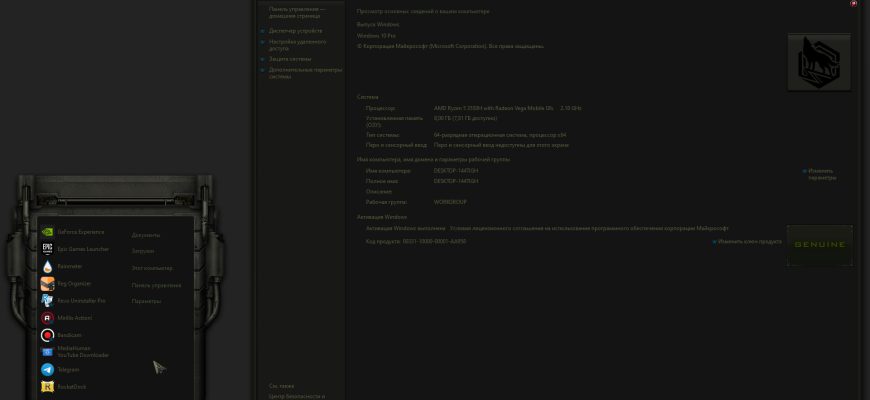Open MediaHuman YouTube Downloader
870x400 pixels.
pyautogui.click(x=75, y=352)
